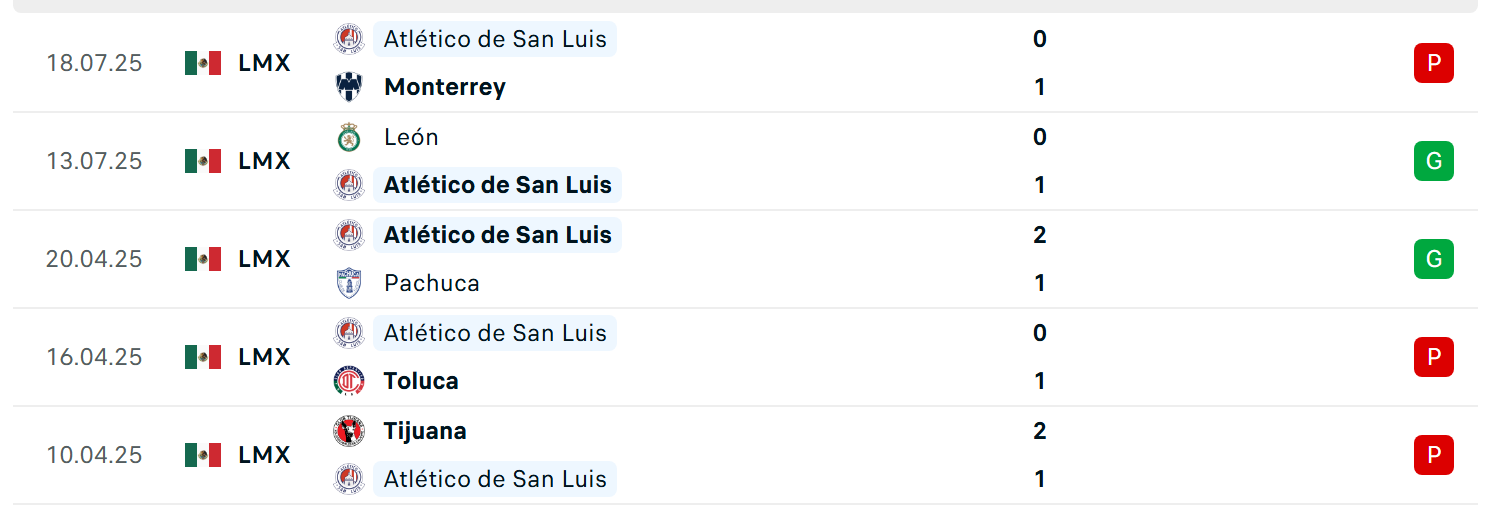
Task: Click red P badge for Toluca match
Action: point(1433,357)
